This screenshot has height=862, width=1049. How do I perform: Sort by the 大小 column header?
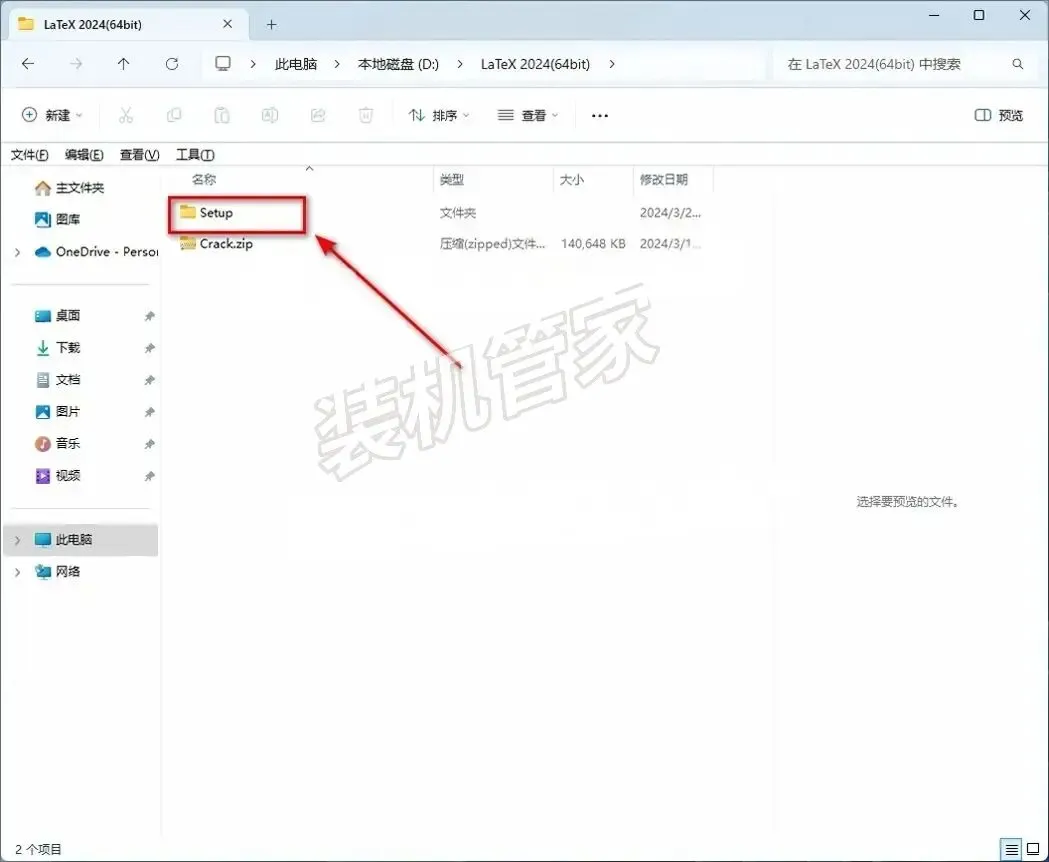[571, 179]
